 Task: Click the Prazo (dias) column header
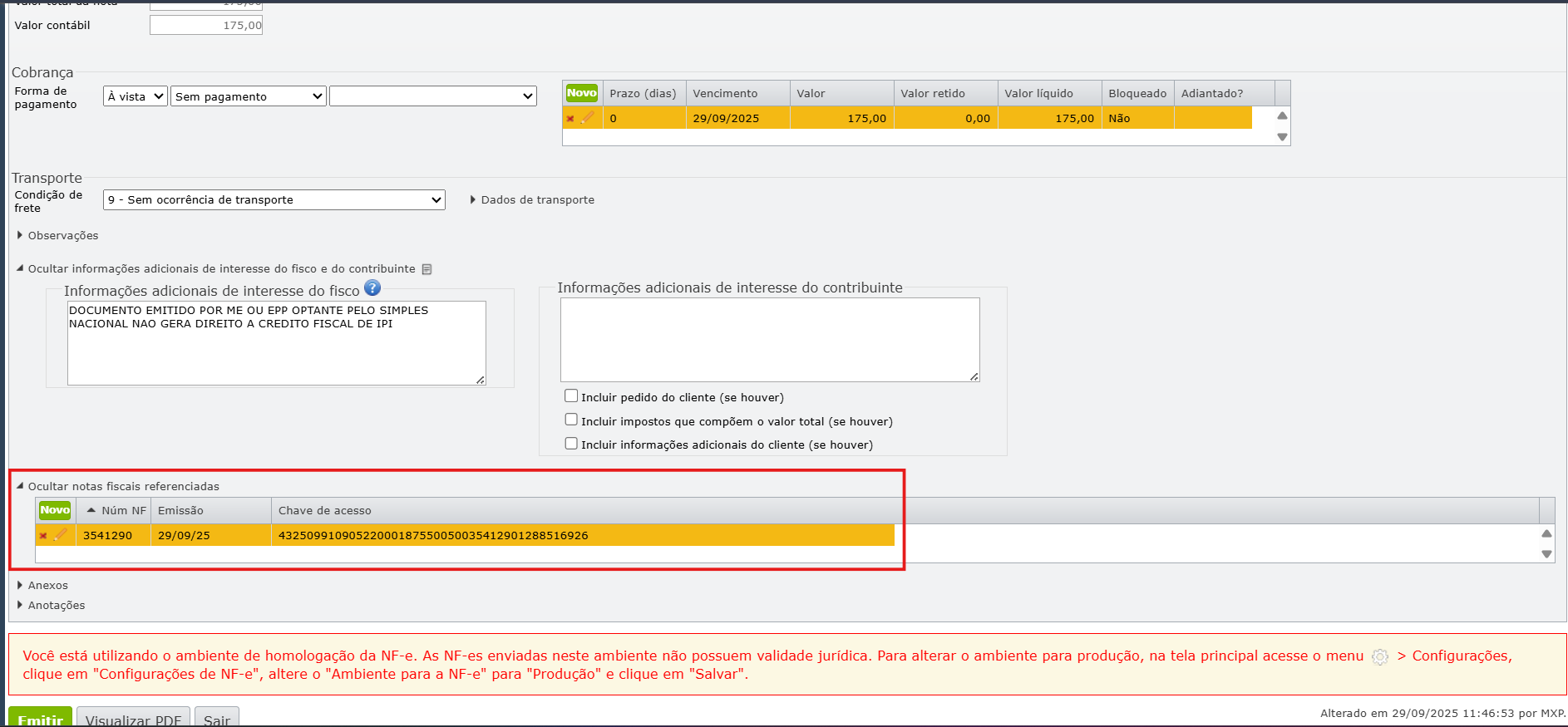coord(644,93)
